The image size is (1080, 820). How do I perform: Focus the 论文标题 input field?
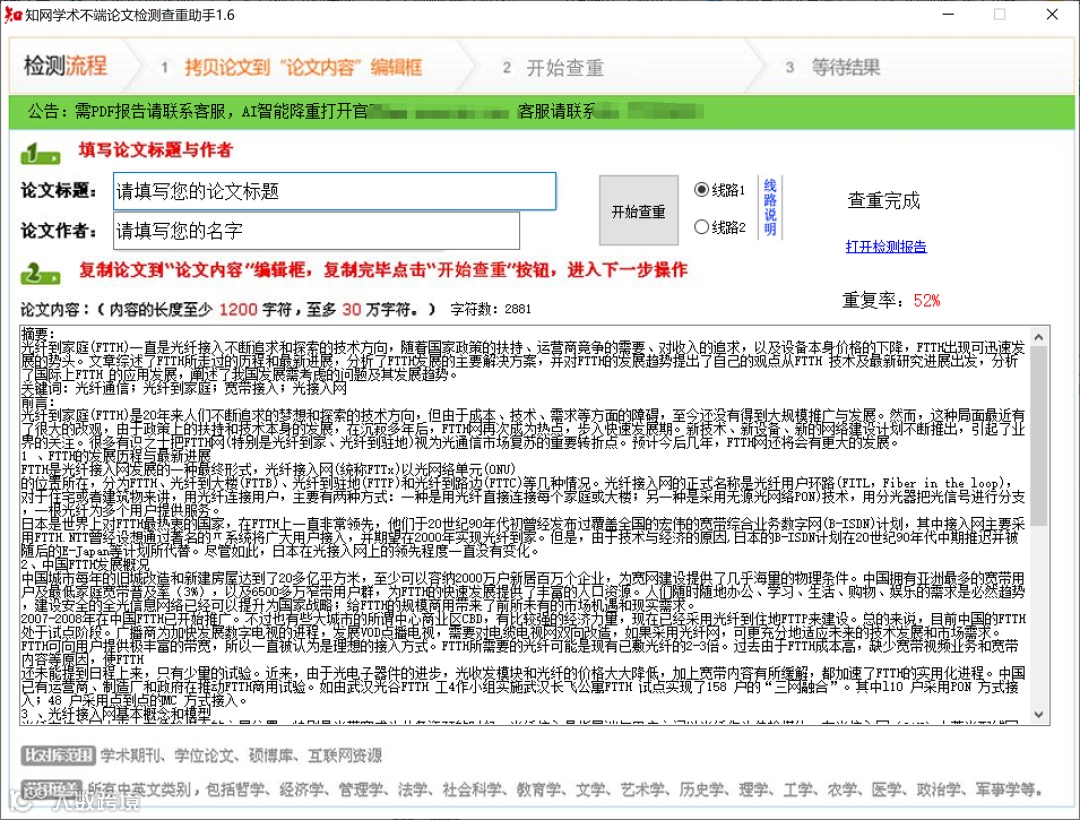point(335,191)
